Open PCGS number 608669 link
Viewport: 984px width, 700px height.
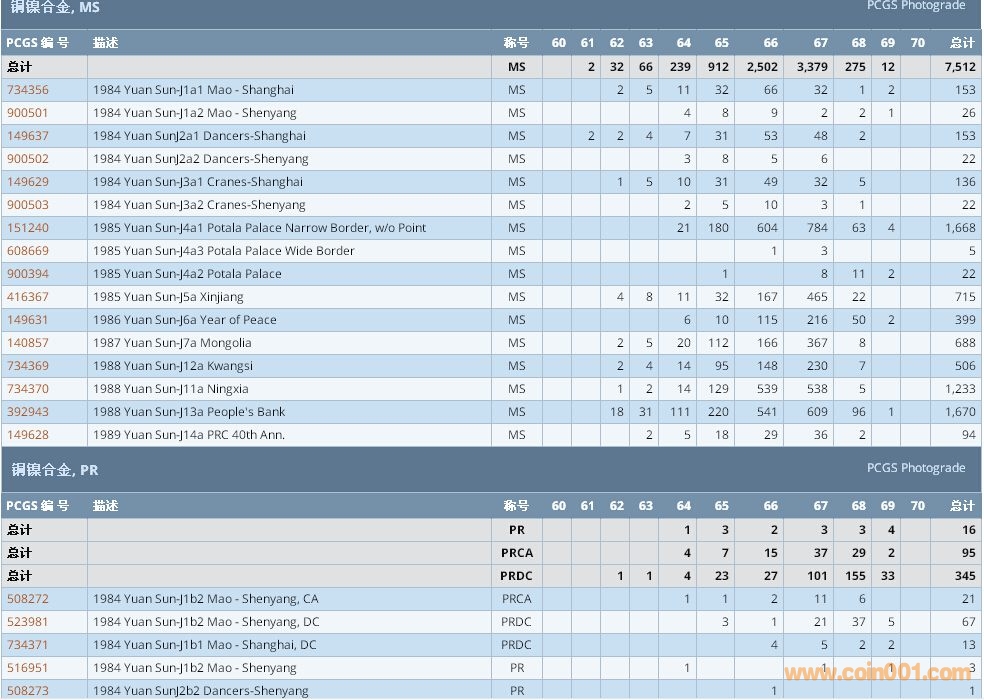click(x=28, y=251)
